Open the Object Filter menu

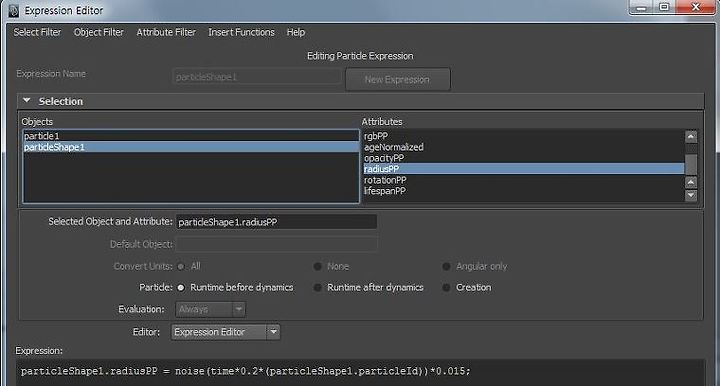(x=99, y=32)
